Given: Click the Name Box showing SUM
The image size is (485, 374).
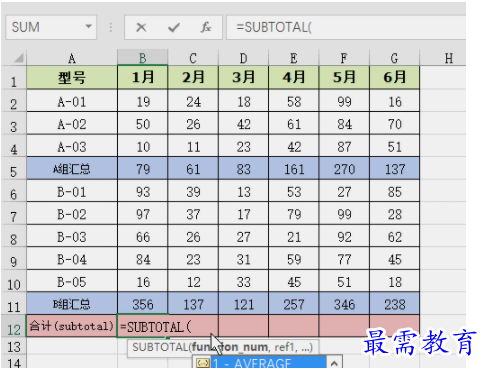Looking at the screenshot, I should [51, 27].
